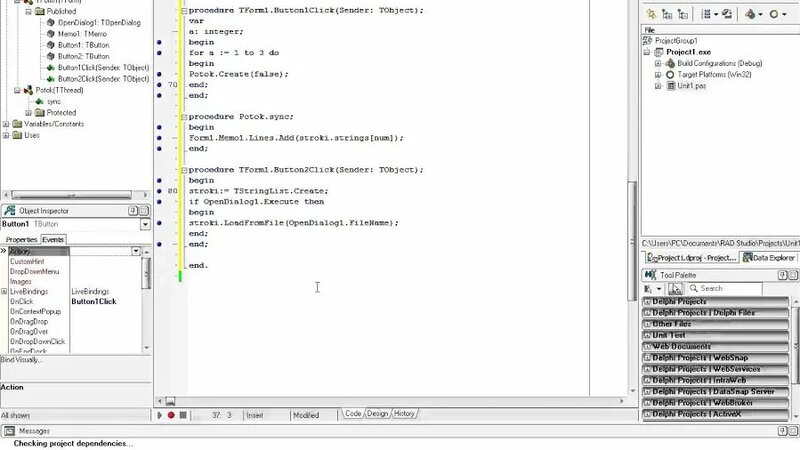
Task: Click the Button1Click event value
Action: coord(94,302)
